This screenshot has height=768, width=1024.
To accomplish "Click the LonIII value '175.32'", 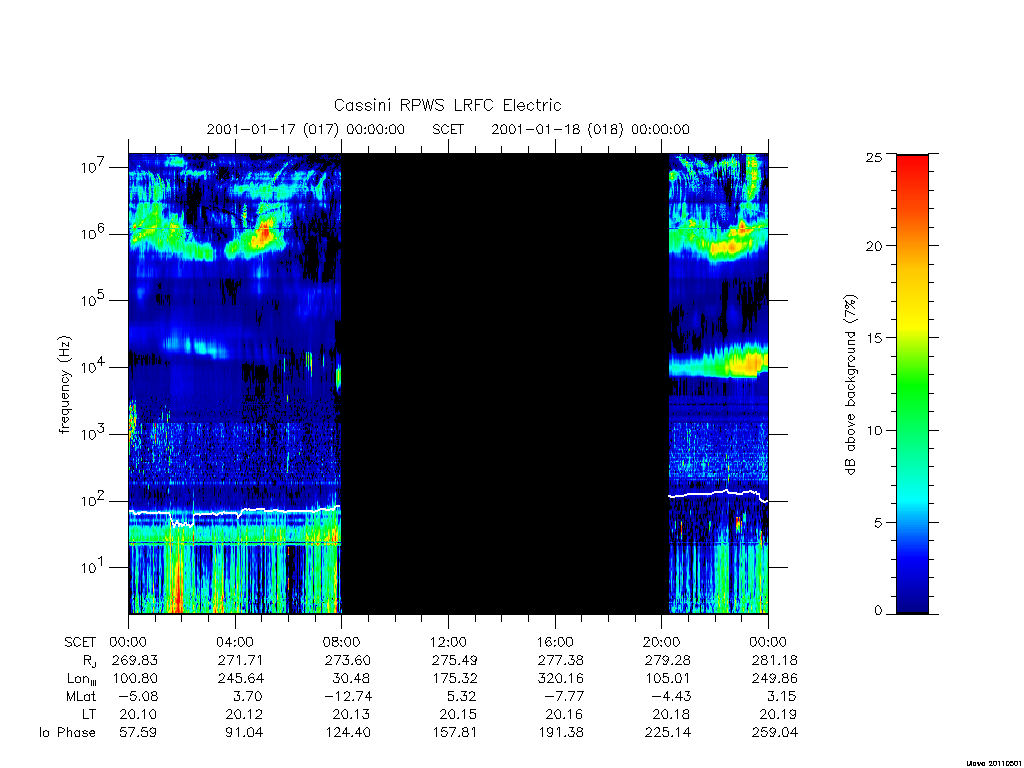I will 455,679.
